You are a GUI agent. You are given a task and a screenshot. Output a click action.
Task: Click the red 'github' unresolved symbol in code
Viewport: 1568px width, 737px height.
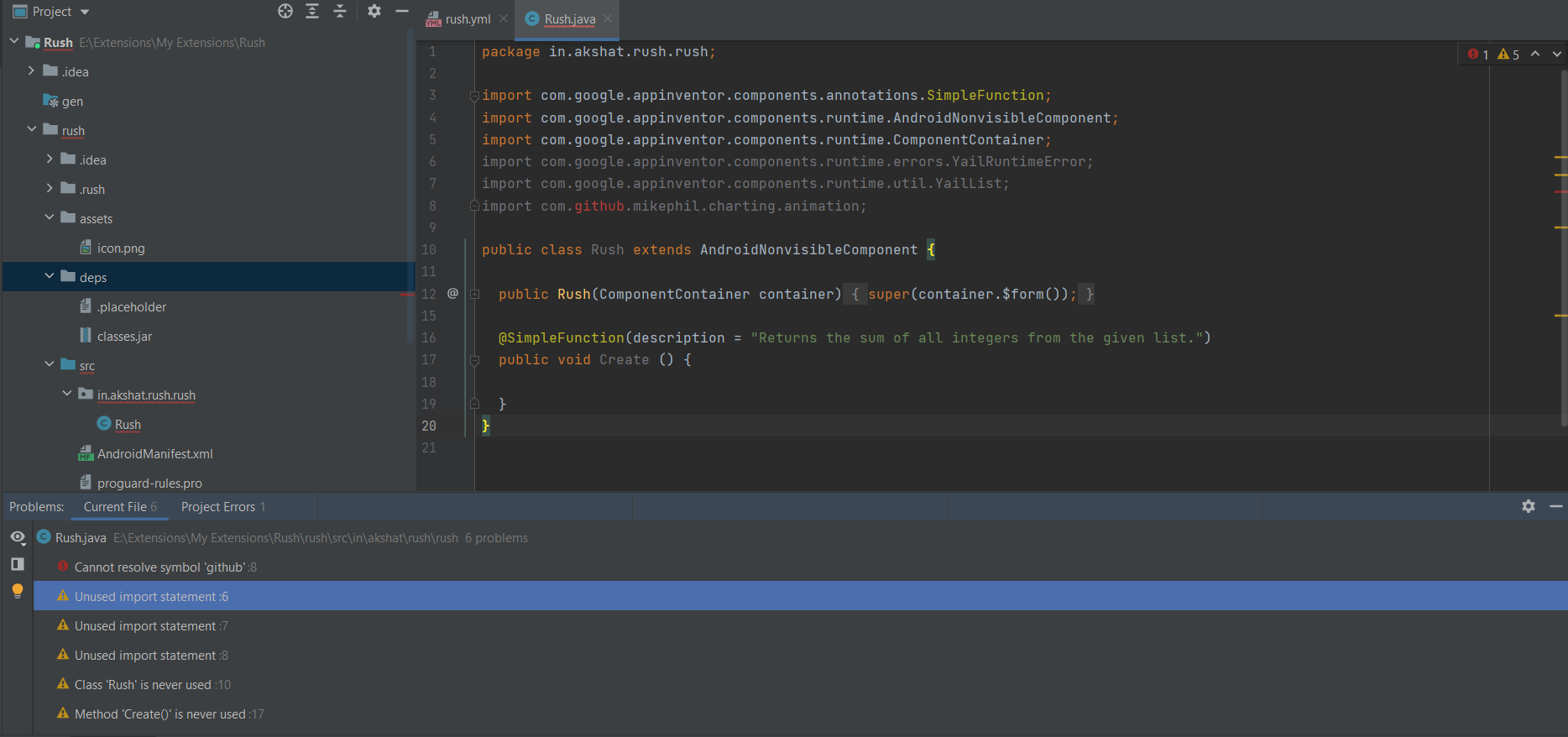(x=599, y=206)
